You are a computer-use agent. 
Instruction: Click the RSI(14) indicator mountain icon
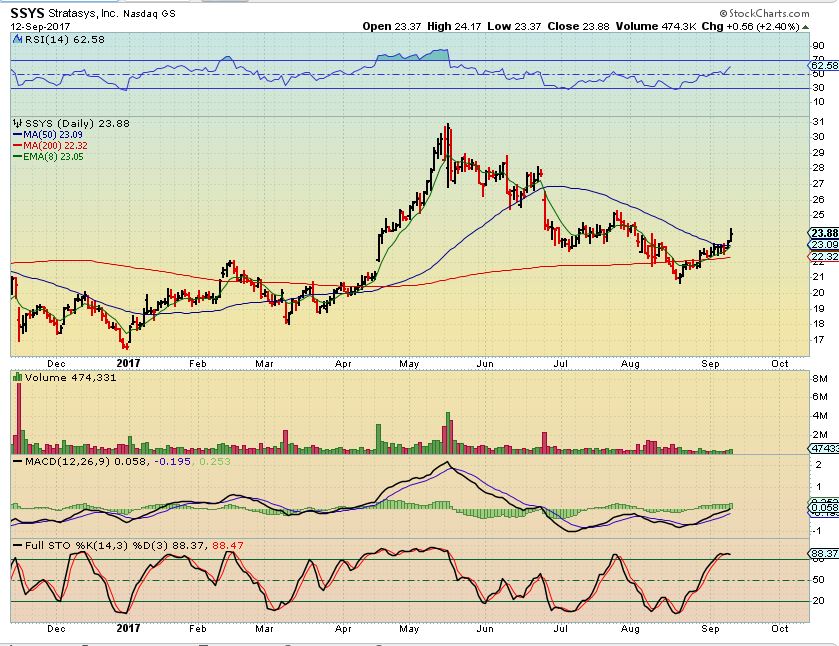pyautogui.click(x=16, y=40)
